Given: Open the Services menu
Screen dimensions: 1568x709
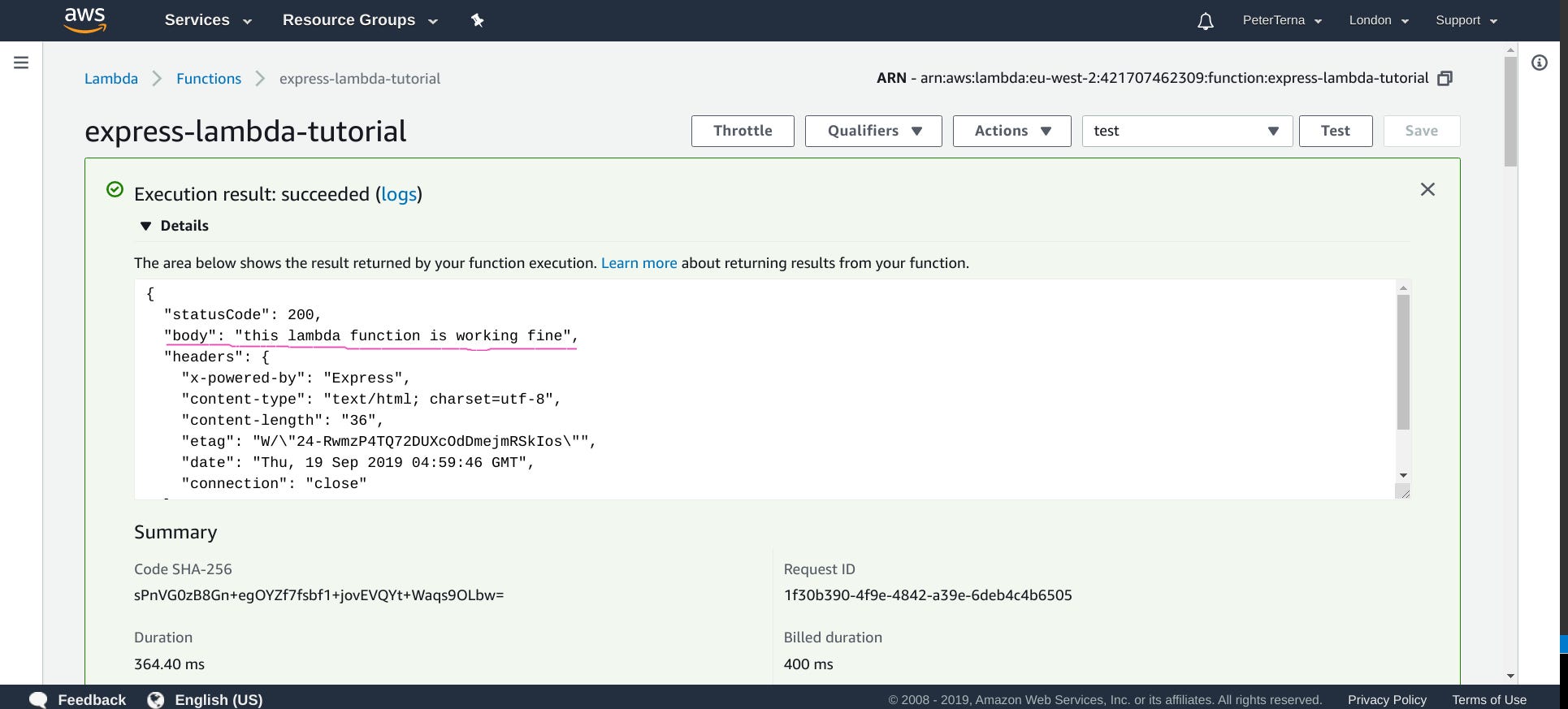Looking at the screenshot, I should tap(208, 20).
